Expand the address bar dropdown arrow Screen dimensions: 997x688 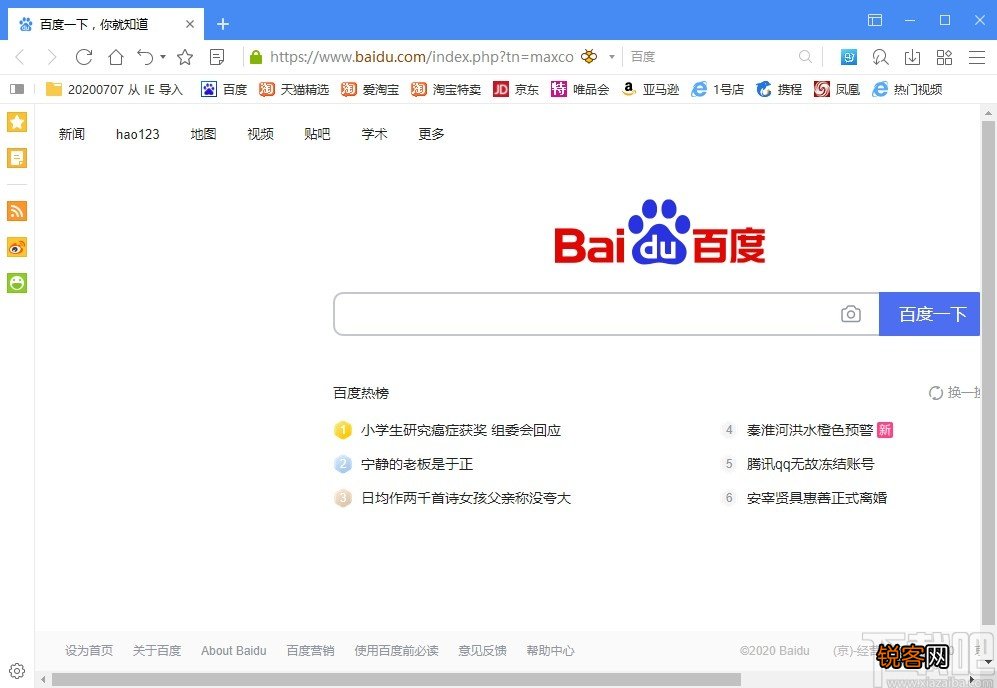(612, 57)
